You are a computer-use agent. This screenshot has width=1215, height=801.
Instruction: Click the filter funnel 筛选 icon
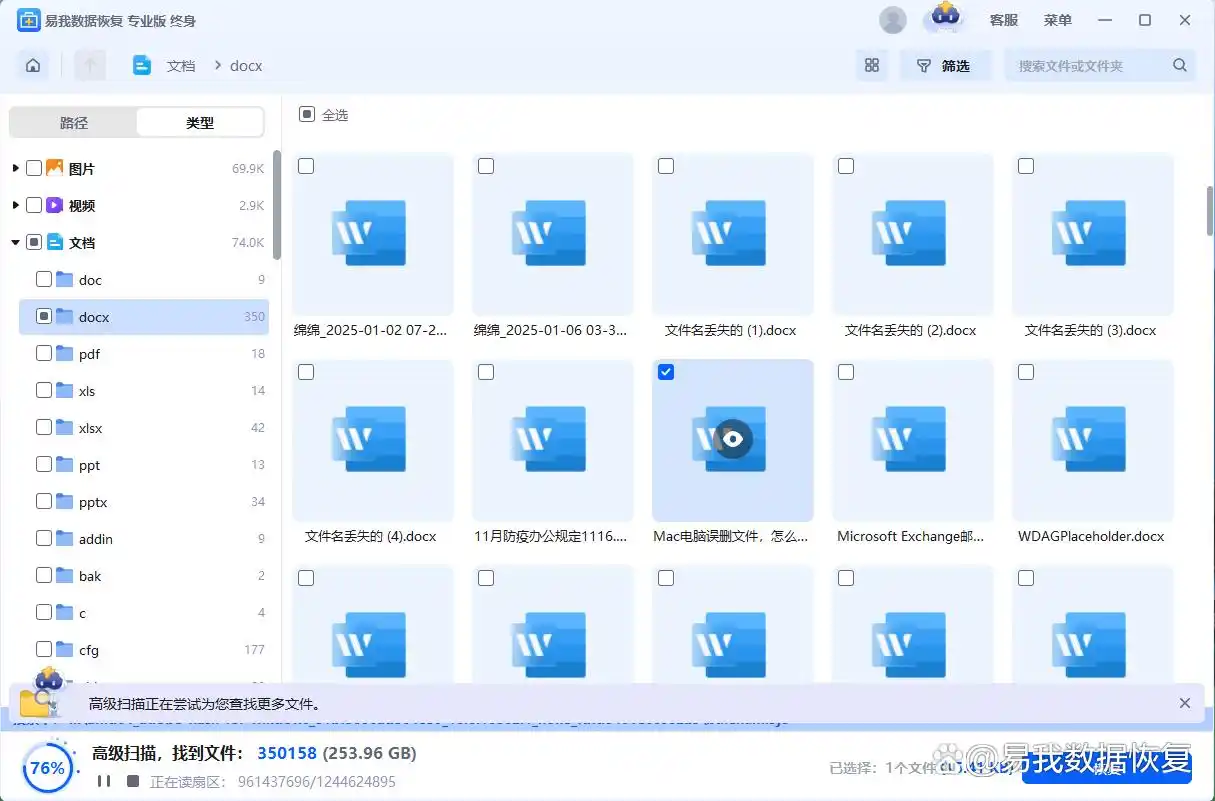[945, 64]
